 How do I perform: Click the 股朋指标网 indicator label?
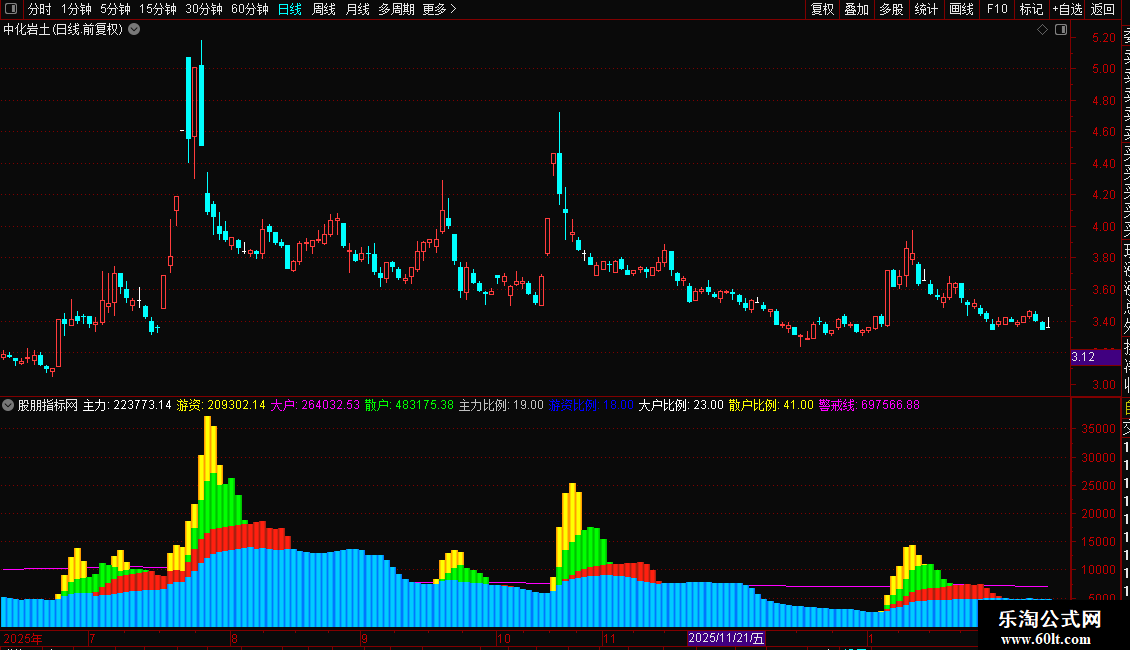coord(48,405)
